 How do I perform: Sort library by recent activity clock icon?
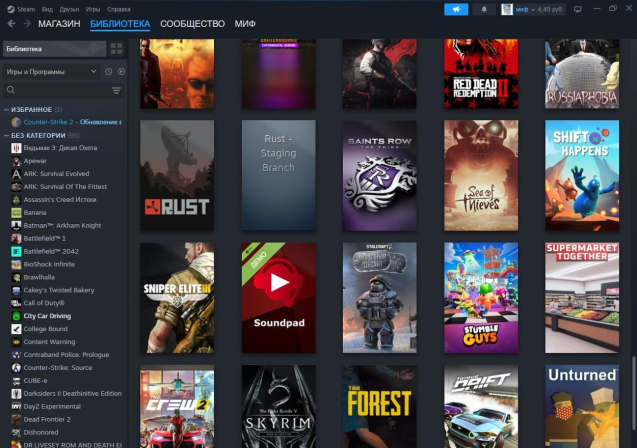click(x=109, y=72)
